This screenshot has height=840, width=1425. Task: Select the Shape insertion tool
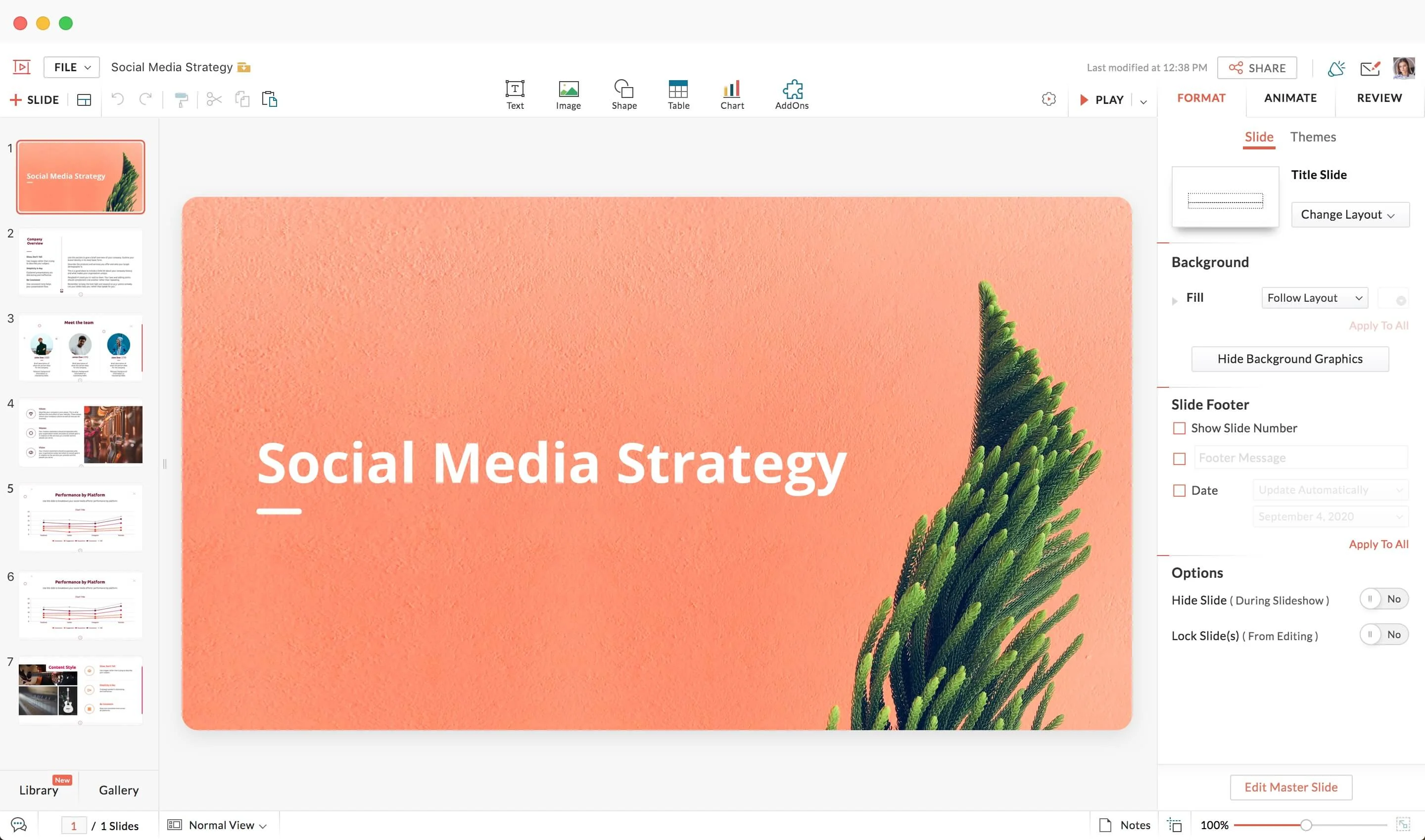[x=623, y=94]
